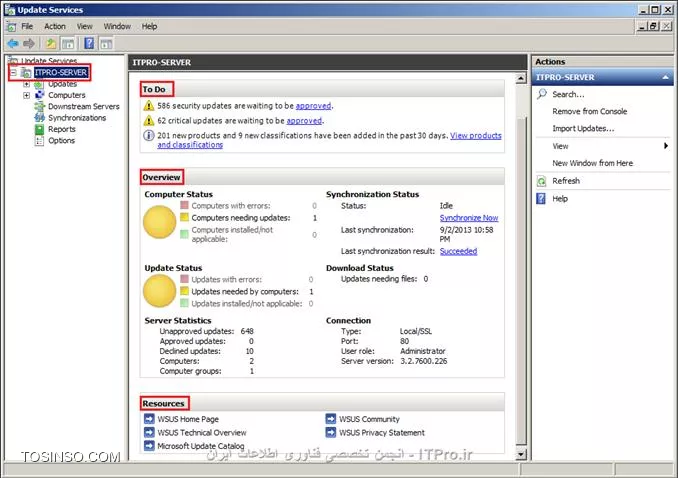This screenshot has height=478, width=678.
Task: Open the Action menu
Action: tap(55, 26)
